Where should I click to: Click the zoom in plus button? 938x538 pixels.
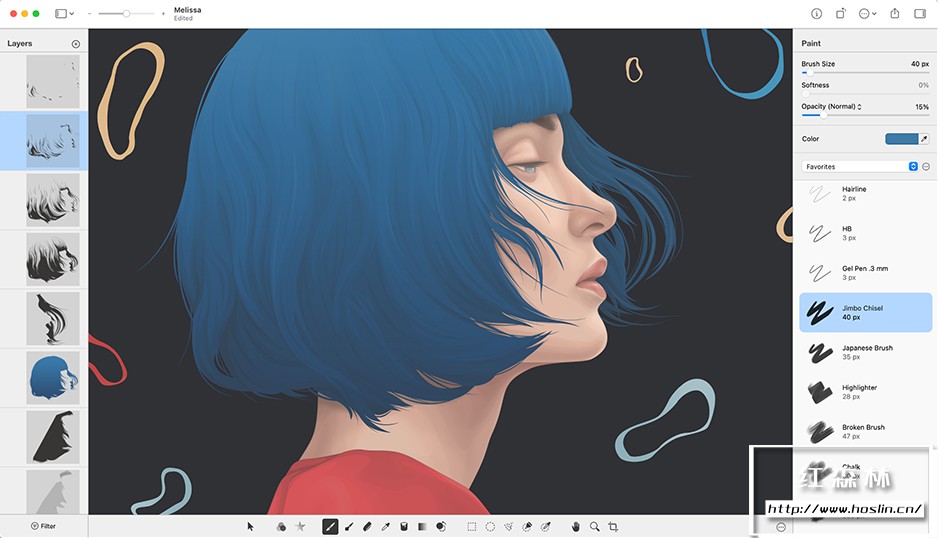pos(163,13)
